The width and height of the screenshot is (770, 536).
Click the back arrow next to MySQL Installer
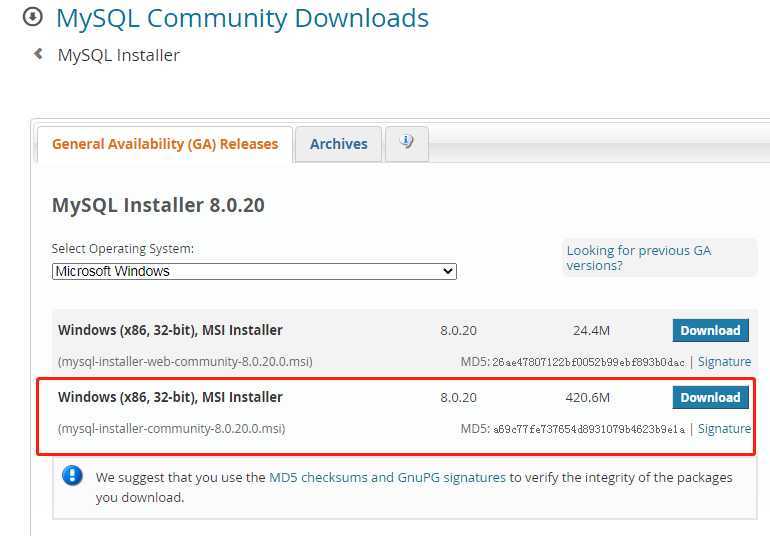38,54
